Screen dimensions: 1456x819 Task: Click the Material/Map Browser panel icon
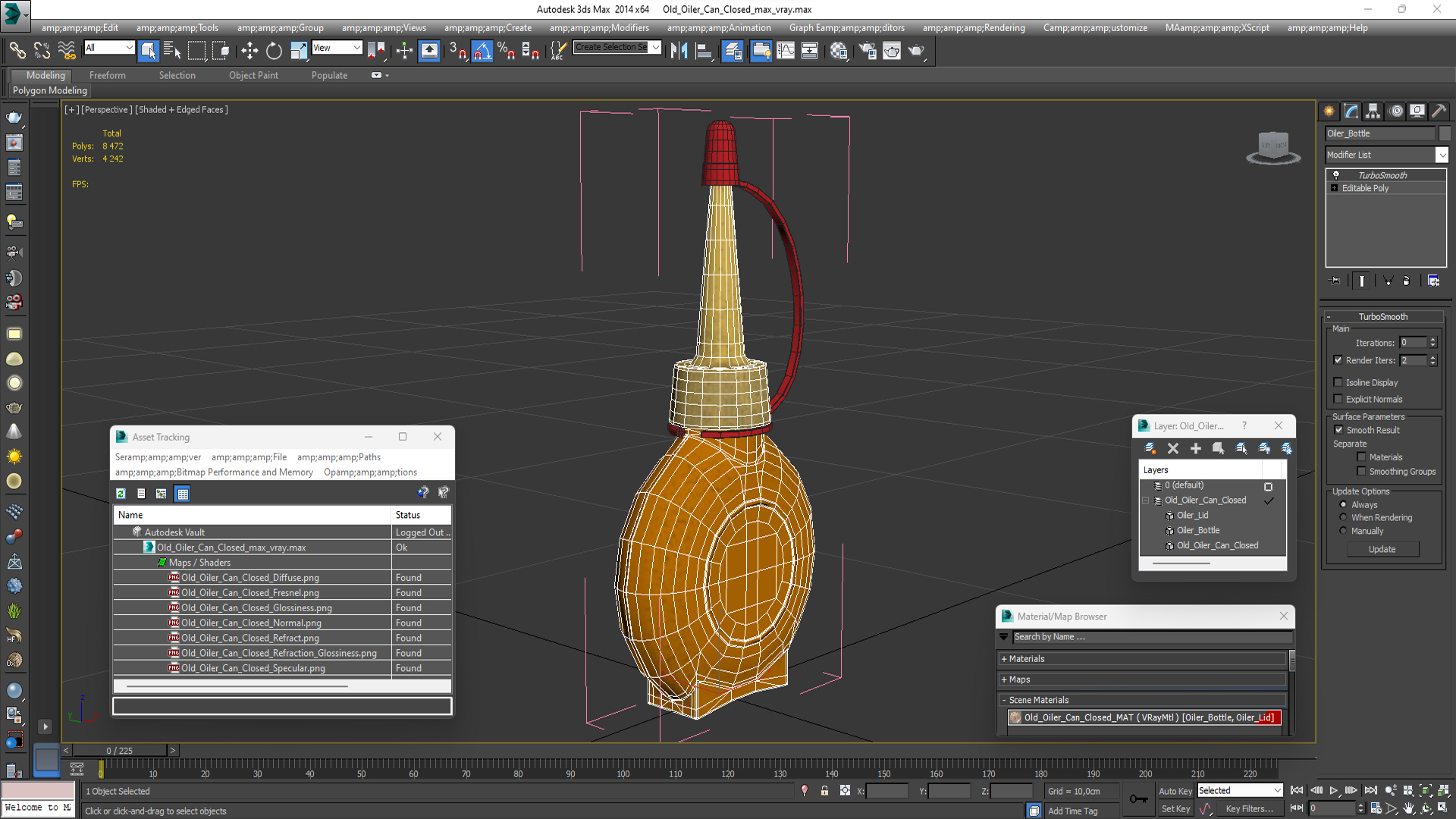[x=1008, y=616]
